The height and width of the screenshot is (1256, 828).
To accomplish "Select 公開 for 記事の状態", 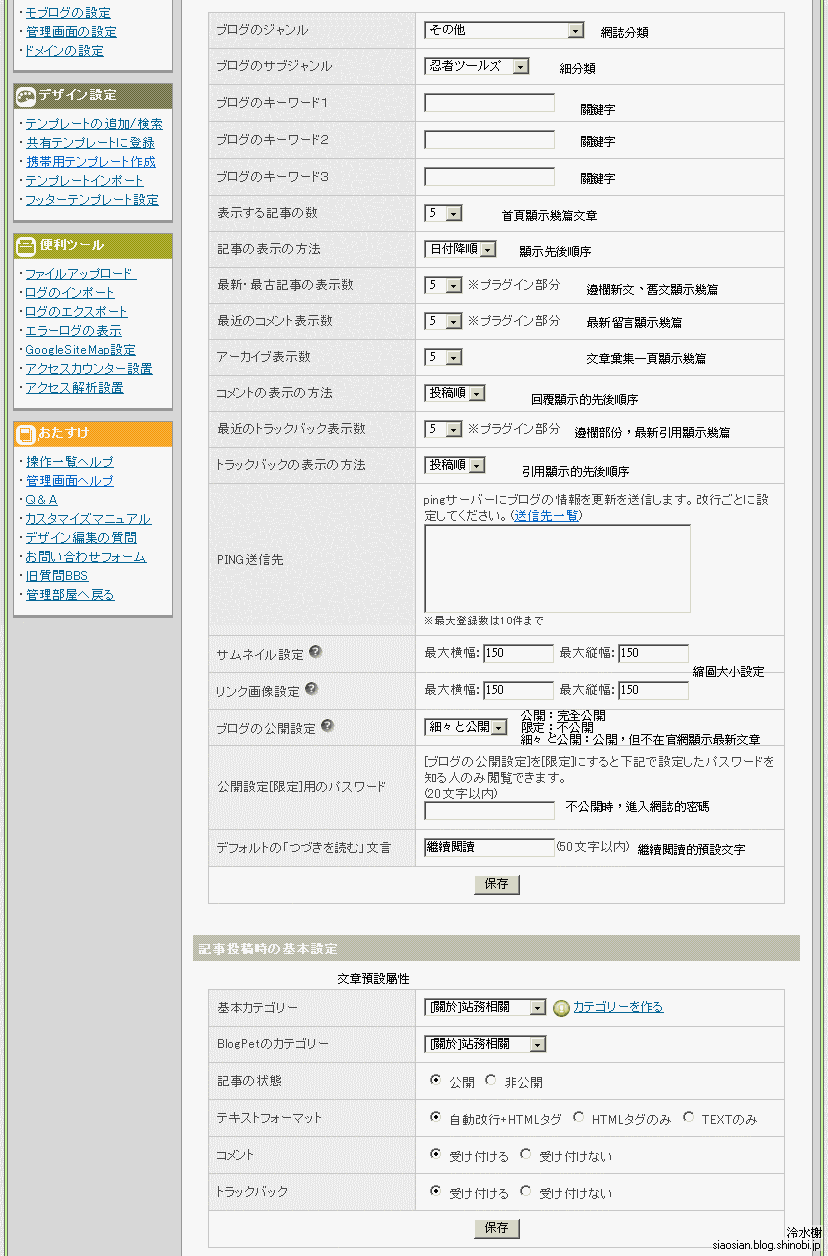I will [x=435, y=1080].
